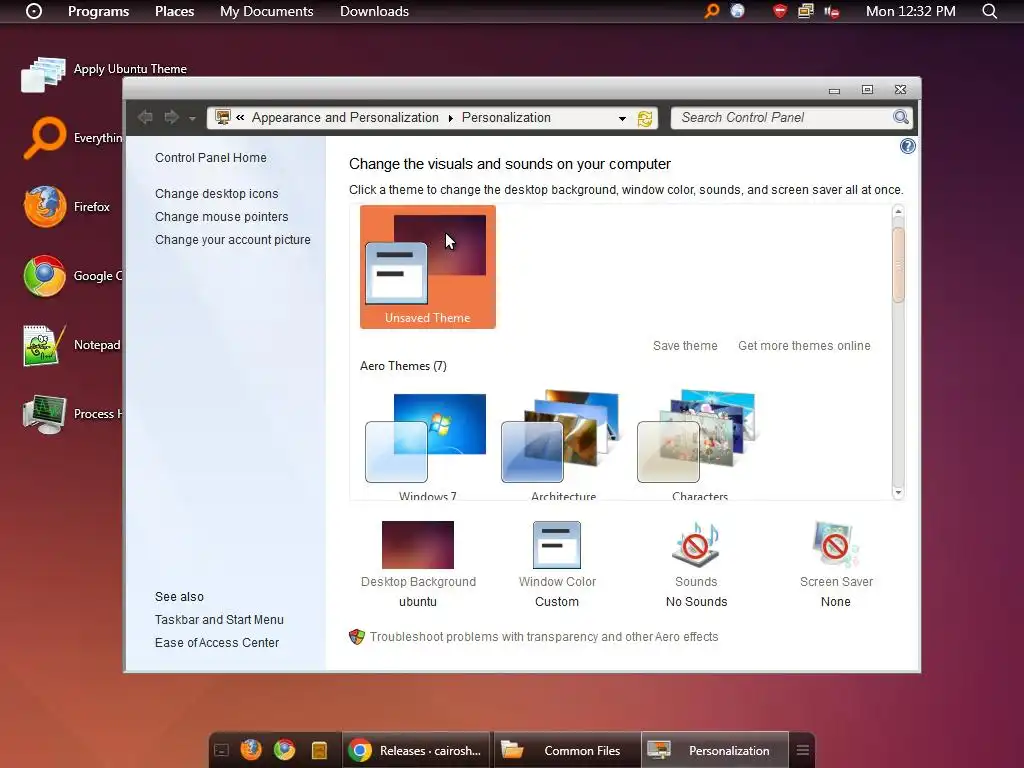Viewport: 1024px width, 768px height.
Task: Open Control Panel Home
Action: pyautogui.click(x=210, y=157)
